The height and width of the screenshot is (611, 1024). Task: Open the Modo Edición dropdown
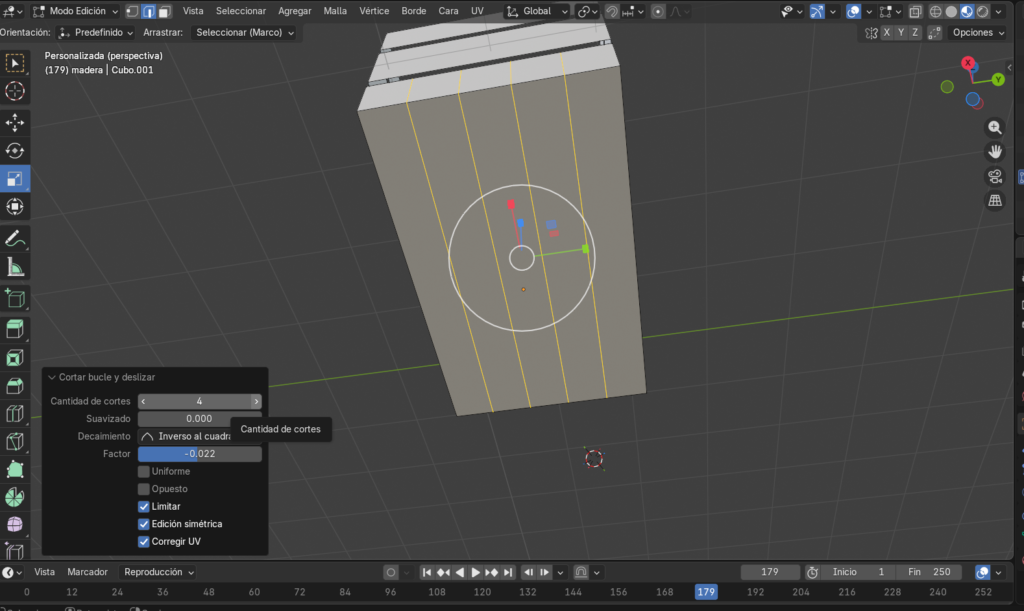tap(75, 11)
